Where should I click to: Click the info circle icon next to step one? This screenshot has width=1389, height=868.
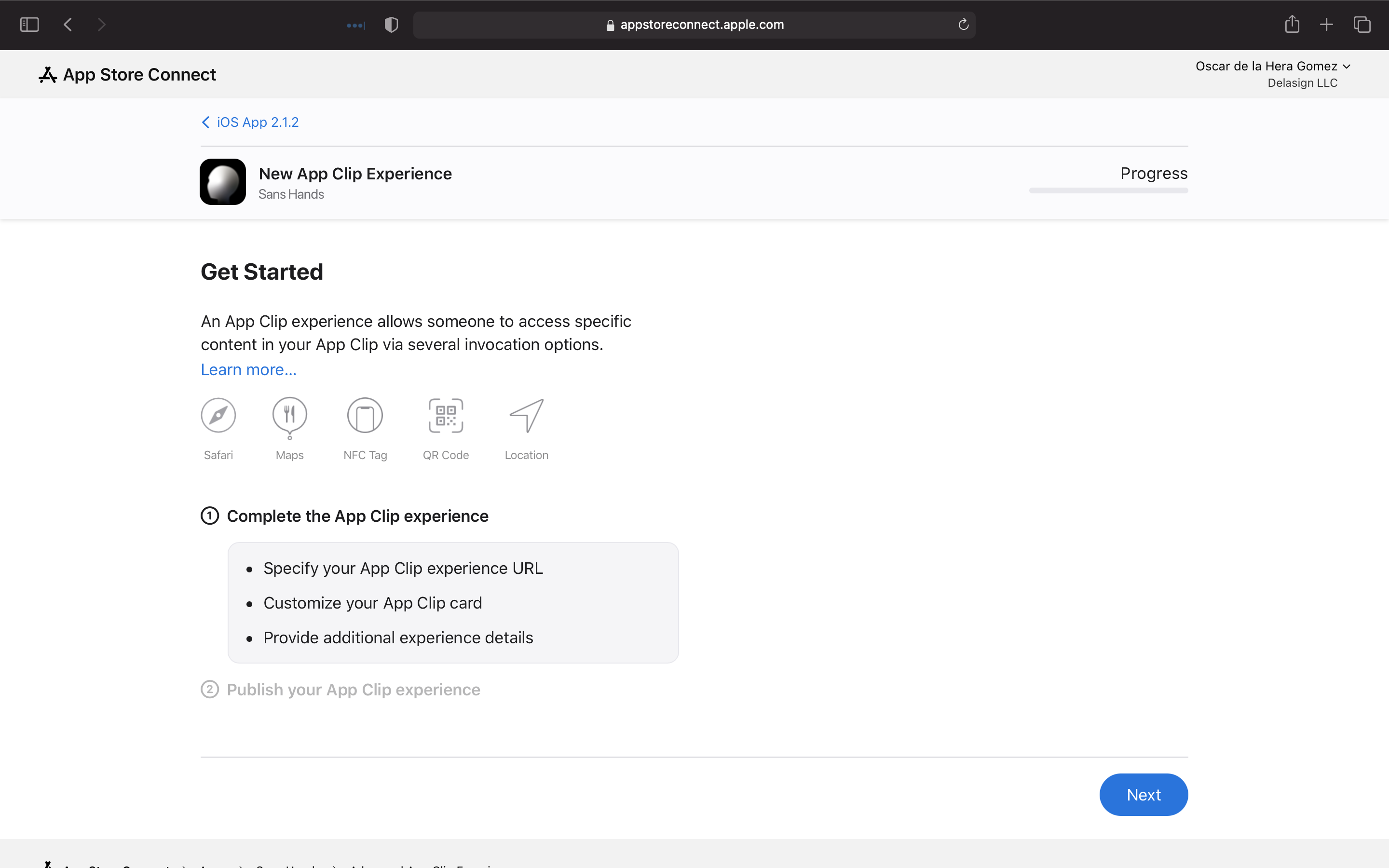209,516
